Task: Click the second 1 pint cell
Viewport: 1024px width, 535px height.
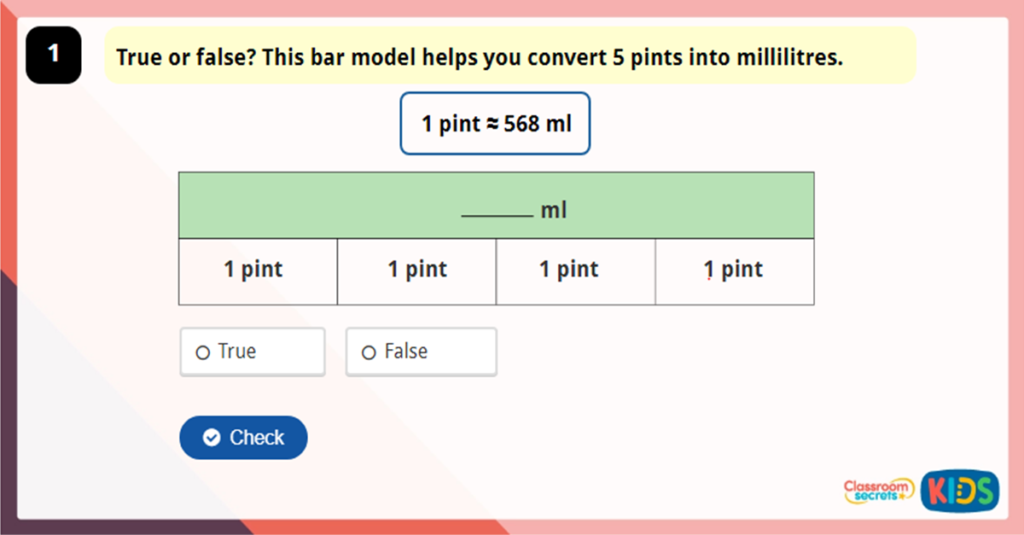Action: (x=417, y=271)
